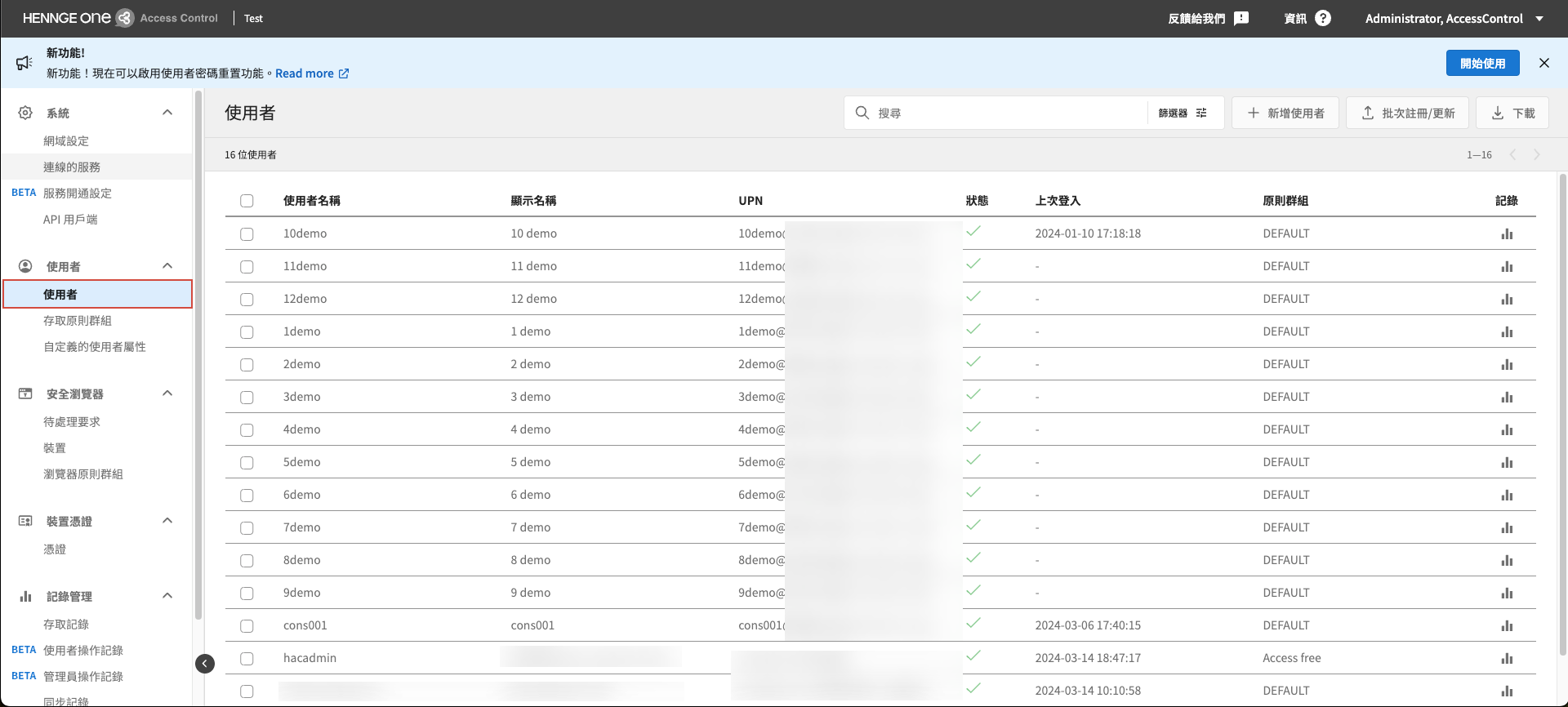1568x707 pixels.
Task: Open 網域設定 in the sidebar
Action: point(66,141)
